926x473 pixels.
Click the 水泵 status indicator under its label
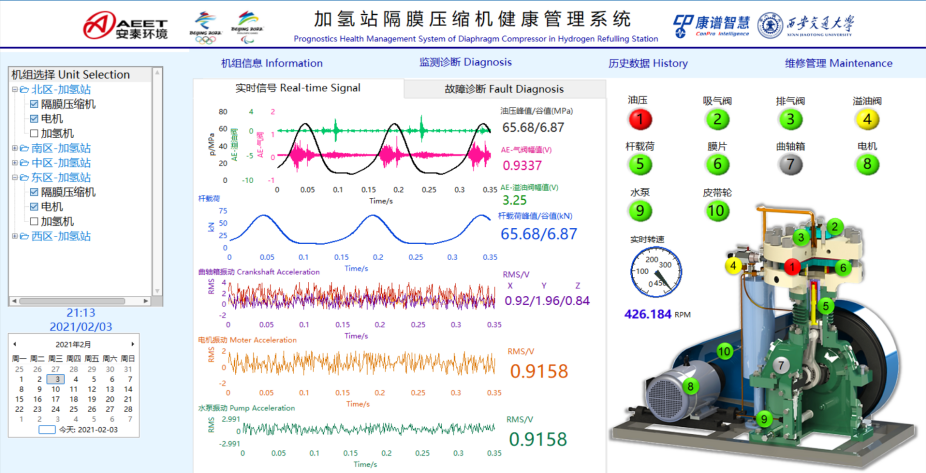(641, 210)
